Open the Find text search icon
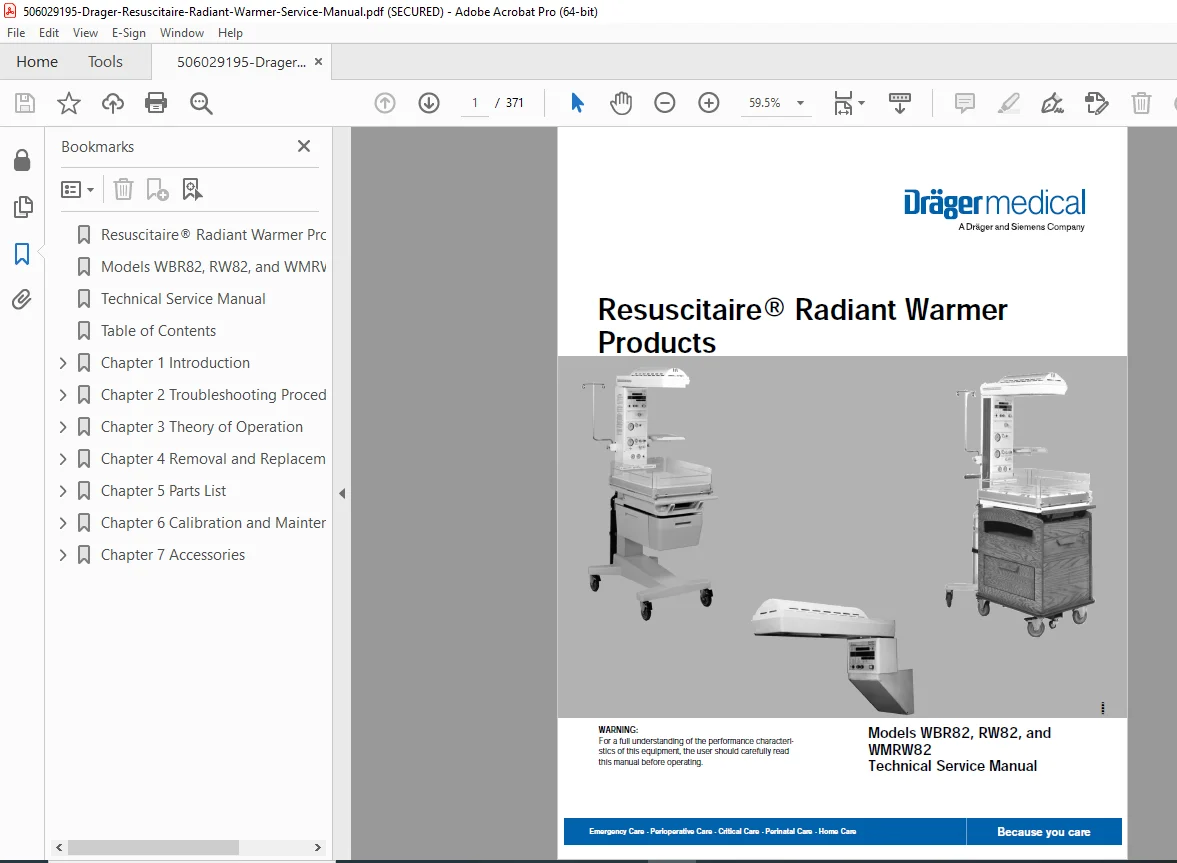The height and width of the screenshot is (863, 1177). click(200, 103)
